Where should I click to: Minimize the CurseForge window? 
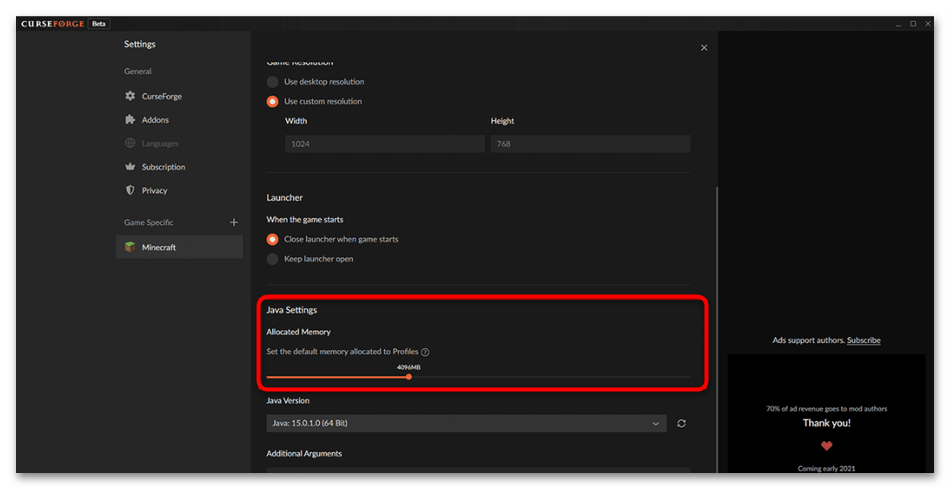899,24
